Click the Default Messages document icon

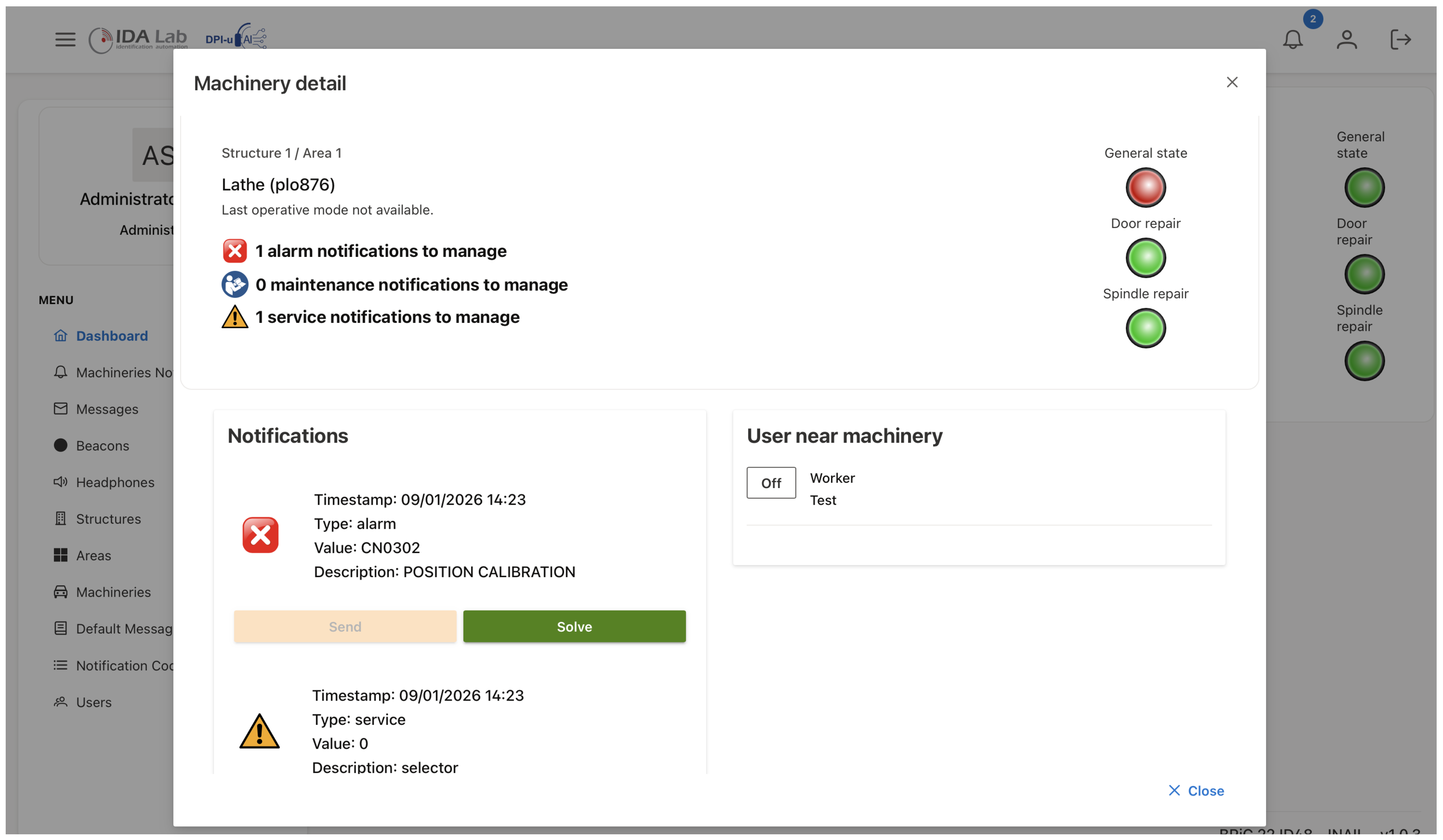pos(61,628)
